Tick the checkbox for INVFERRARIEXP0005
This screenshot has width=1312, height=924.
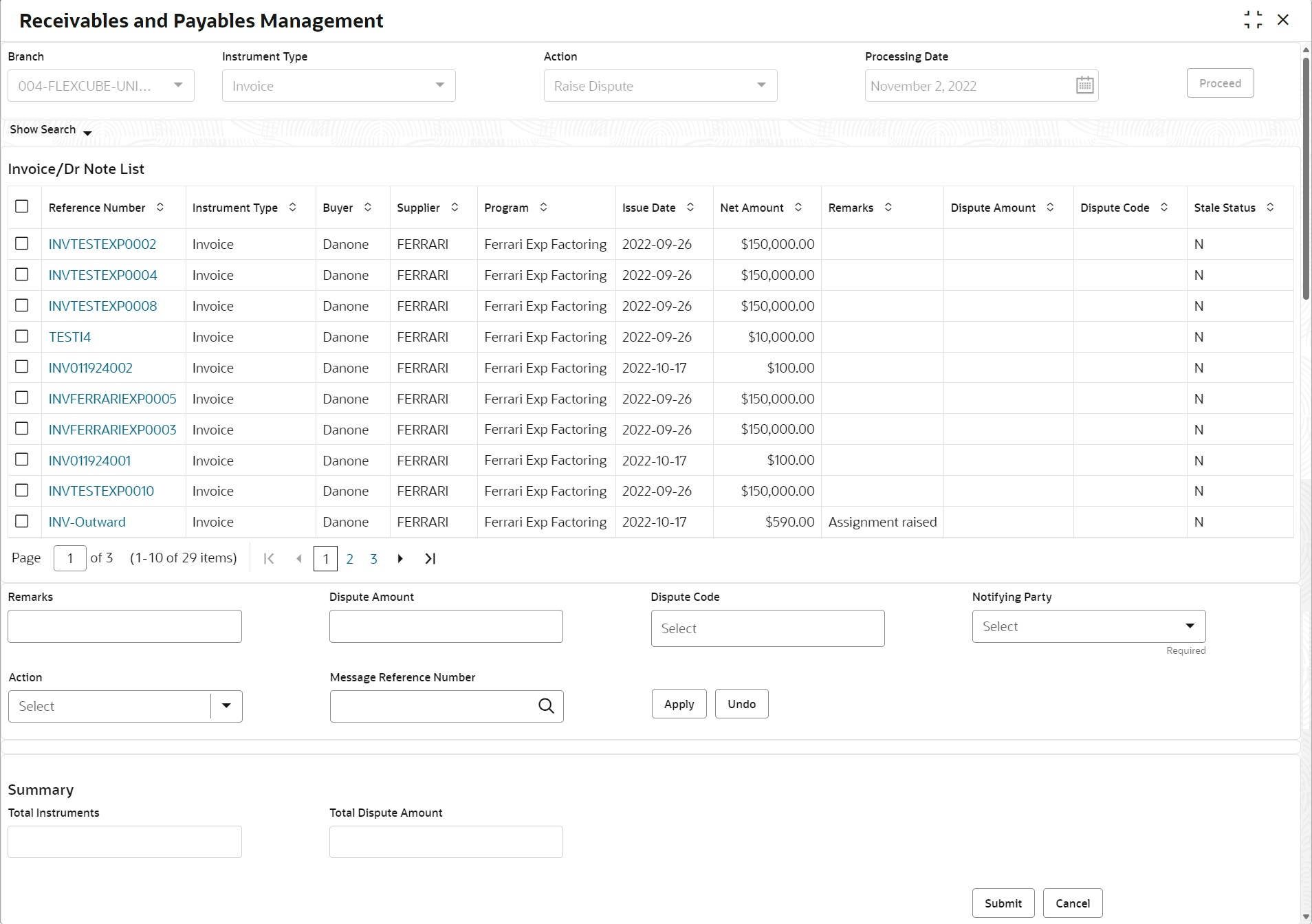[x=22, y=397]
